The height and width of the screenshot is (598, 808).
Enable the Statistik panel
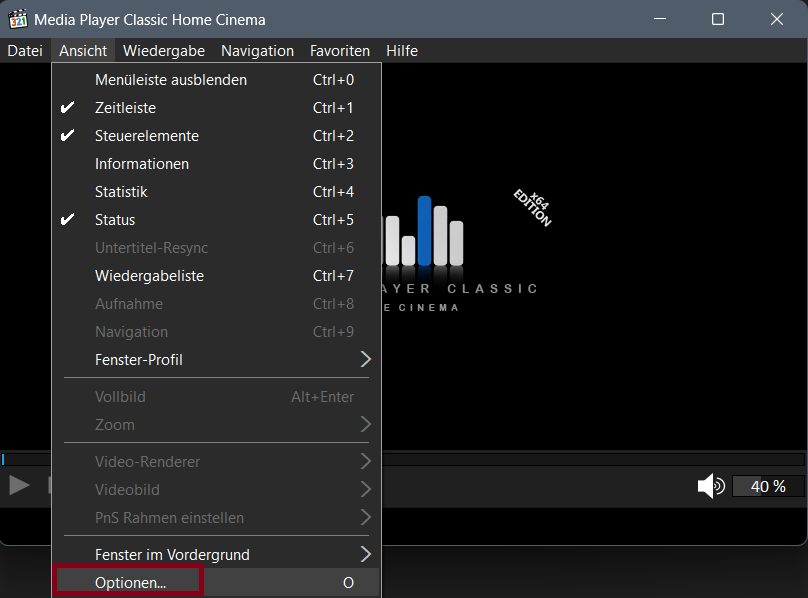pos(216,192)
